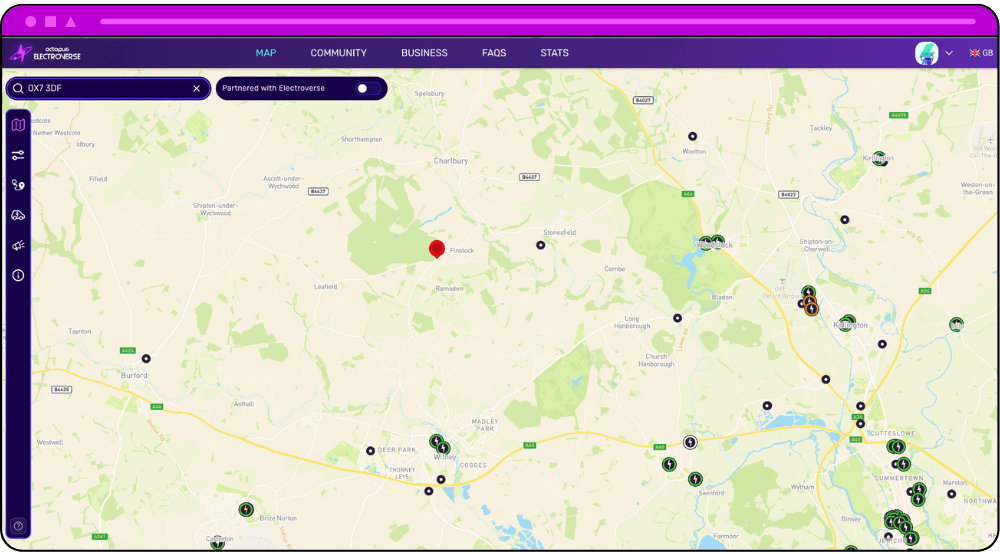Open the GB country selector
Screen dimensions: 1000x554
click(981, 53)
